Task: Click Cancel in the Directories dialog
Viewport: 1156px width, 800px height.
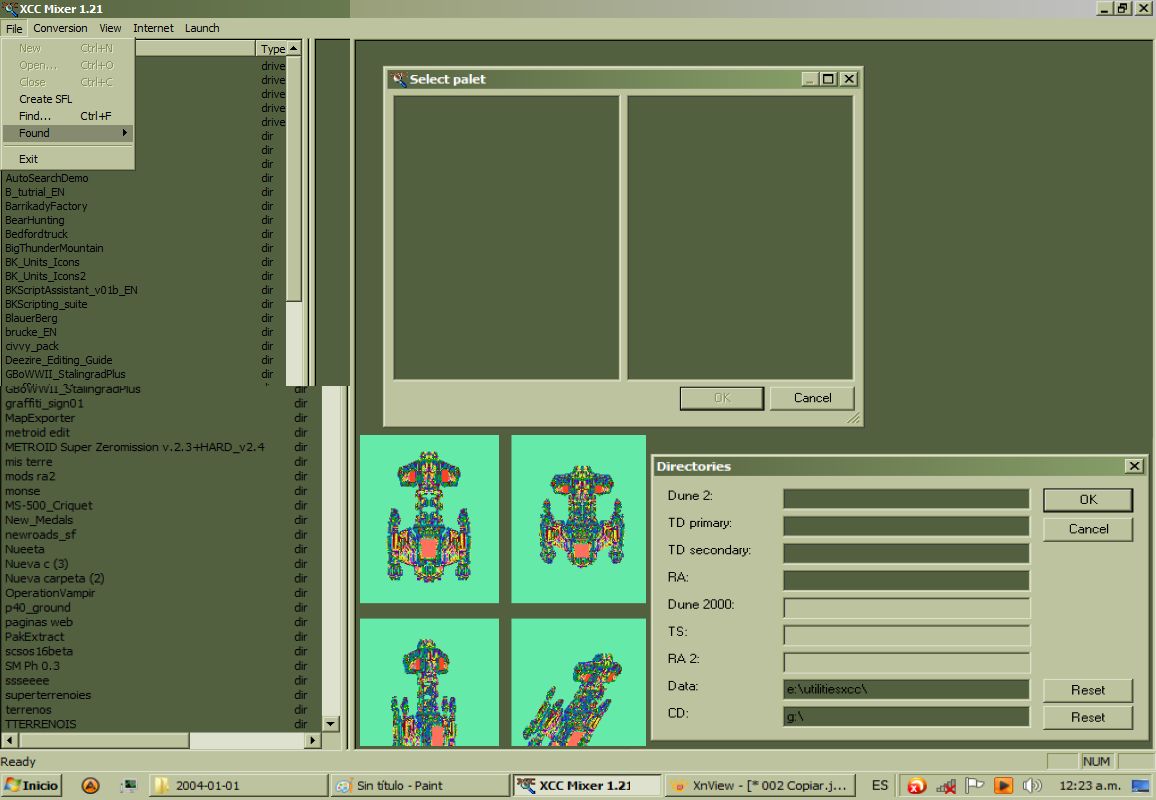Action: coord(1088,529)
